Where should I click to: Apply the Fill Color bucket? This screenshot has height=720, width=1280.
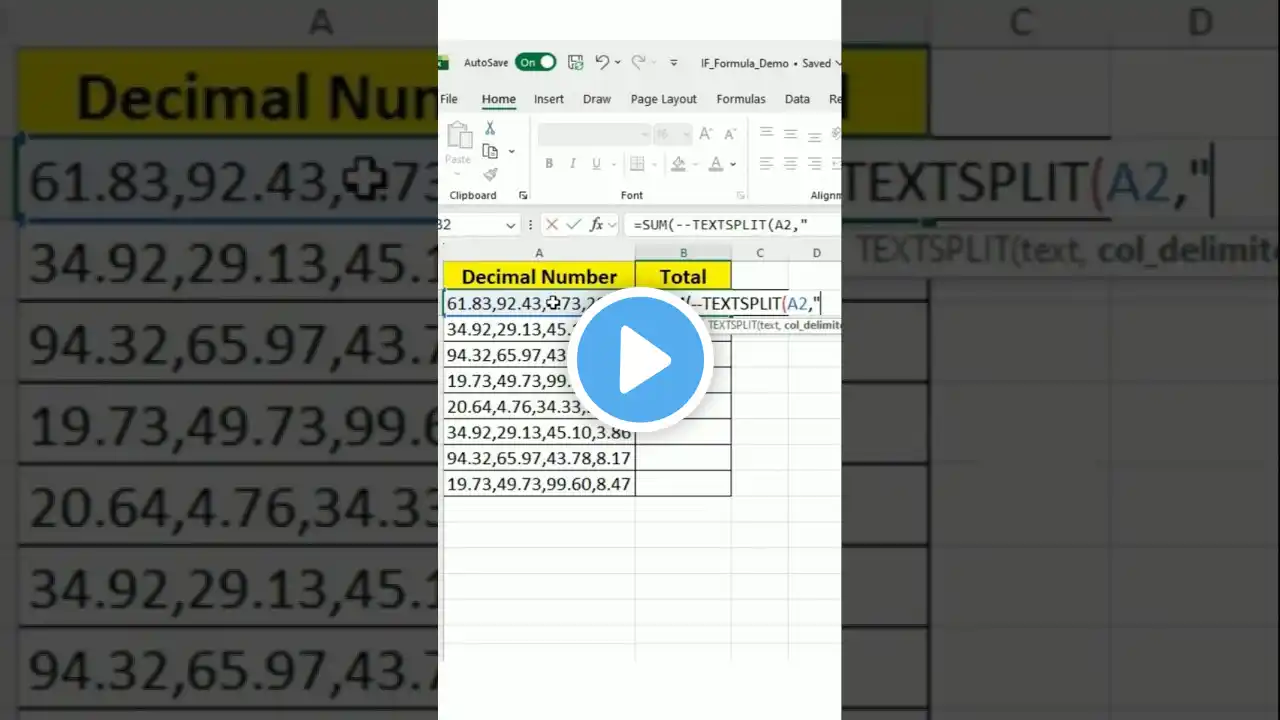(x=678, y=164)
